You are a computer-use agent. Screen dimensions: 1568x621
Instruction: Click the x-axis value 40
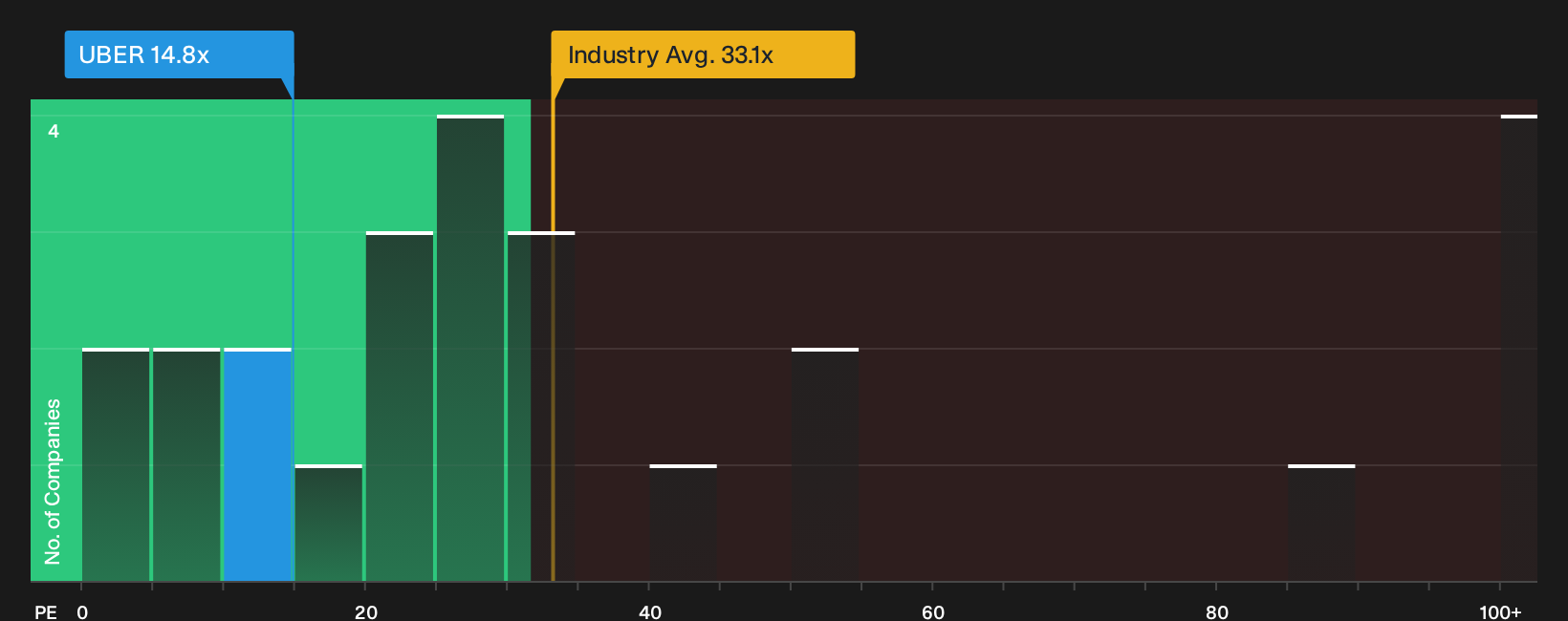(x=650, y=612)
